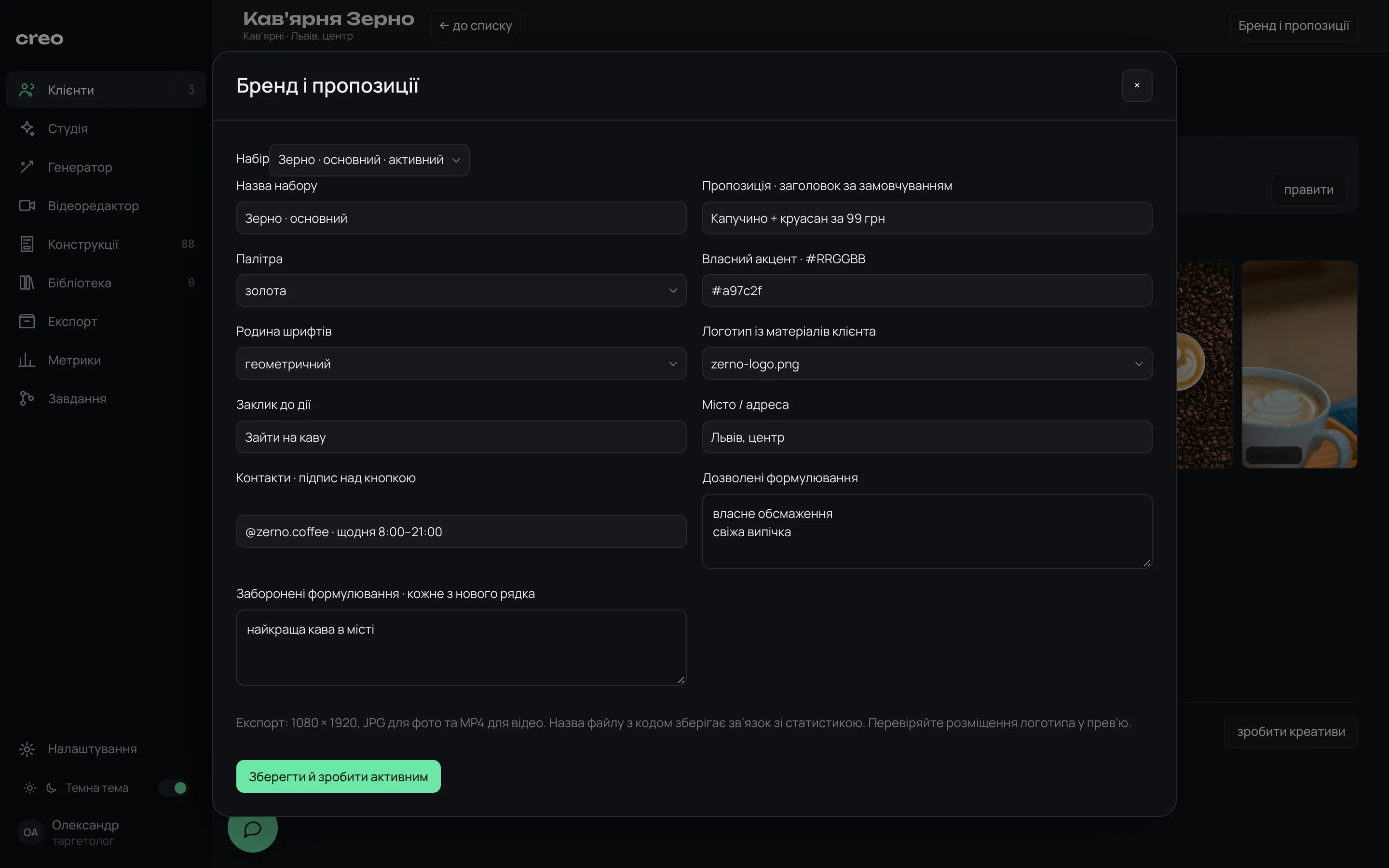Open the Родина шрифтів dropdown

461,364
